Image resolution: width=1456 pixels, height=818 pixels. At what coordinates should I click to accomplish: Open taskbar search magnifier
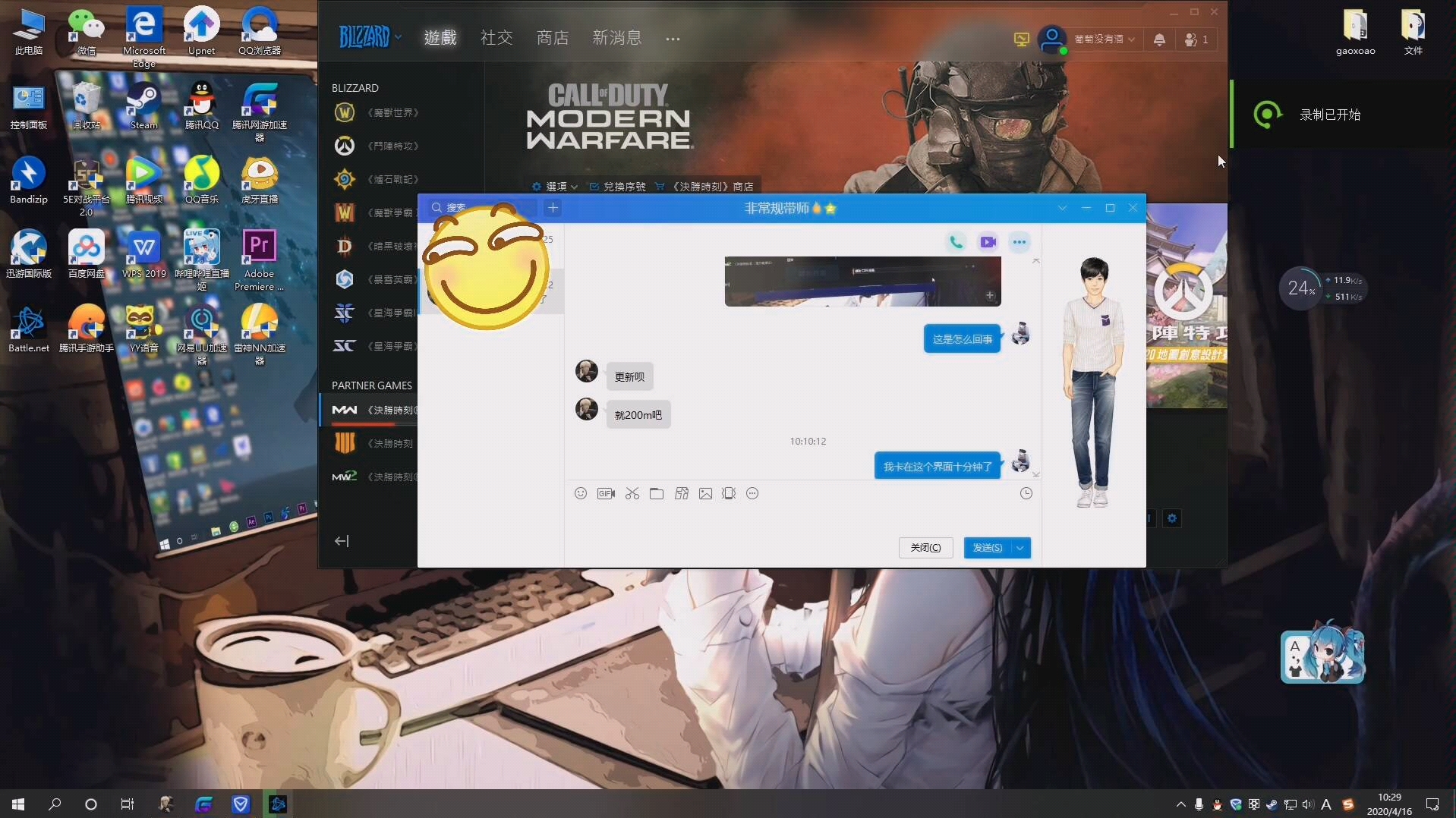click(x=55, y=804)
